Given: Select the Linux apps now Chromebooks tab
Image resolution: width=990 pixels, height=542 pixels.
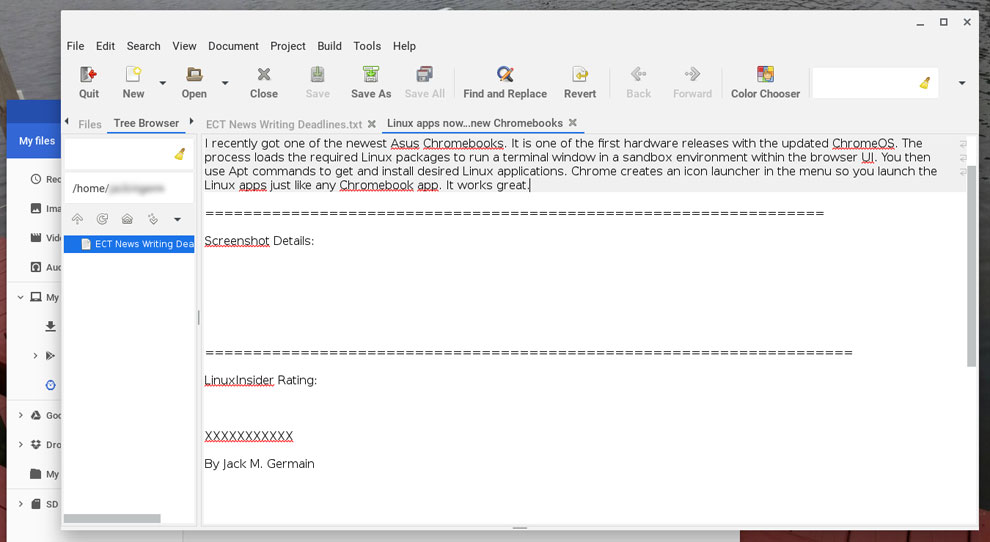Looking at the screenshot, I should pos(475,123).
